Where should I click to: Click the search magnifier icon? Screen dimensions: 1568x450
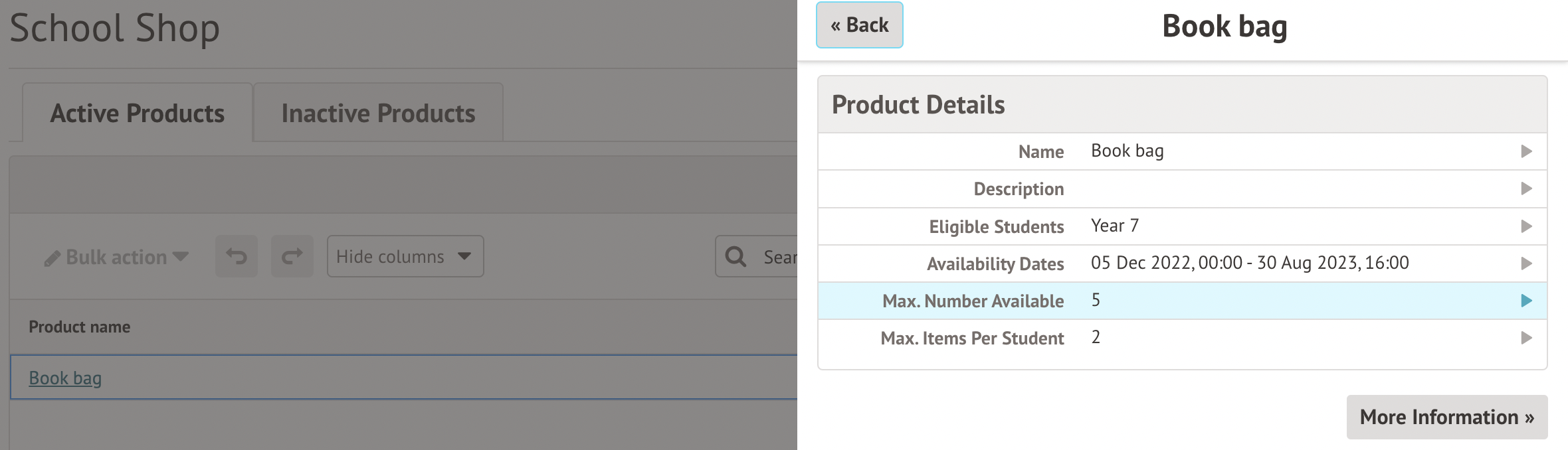[x=735, y=256]
